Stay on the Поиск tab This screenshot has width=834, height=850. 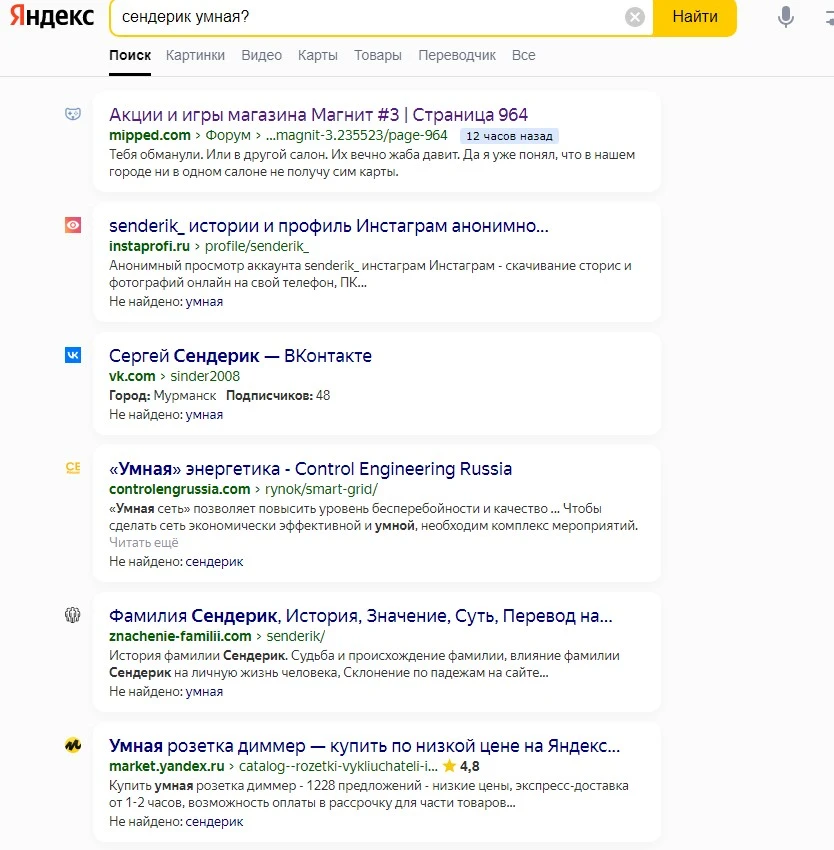tap(130, 55)
